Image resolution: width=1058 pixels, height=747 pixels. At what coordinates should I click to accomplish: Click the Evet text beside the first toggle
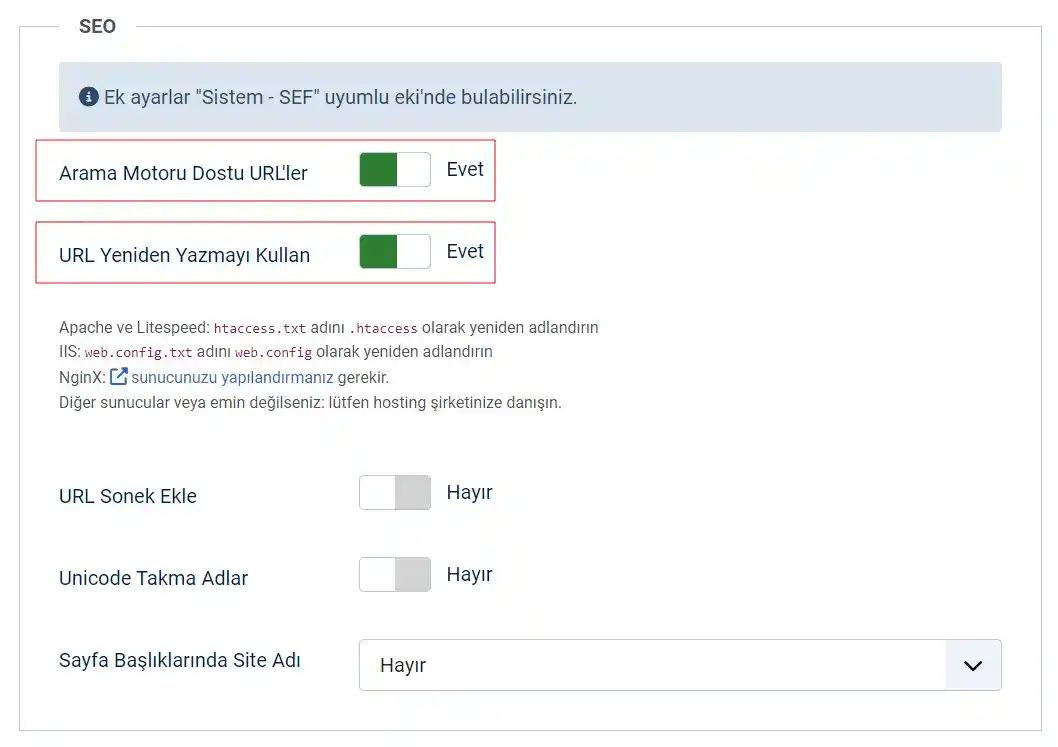point(464,169)
